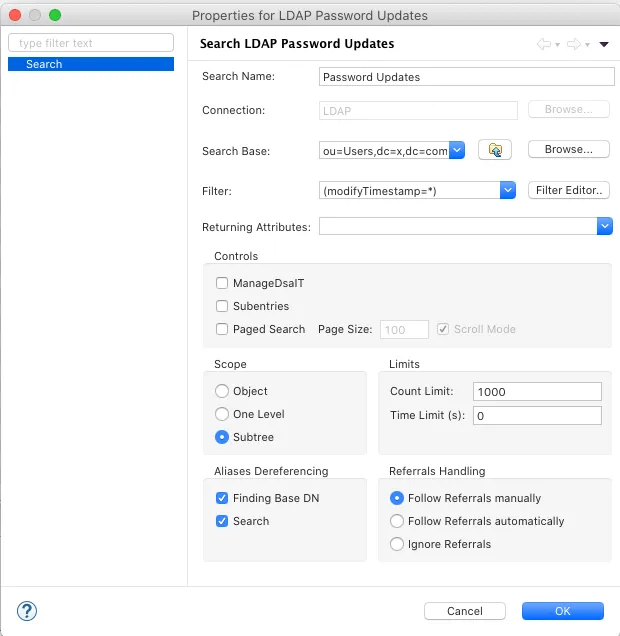Select the Object scope radio button
The width and height of the screenshot is (620, 636).
[222, 391]
